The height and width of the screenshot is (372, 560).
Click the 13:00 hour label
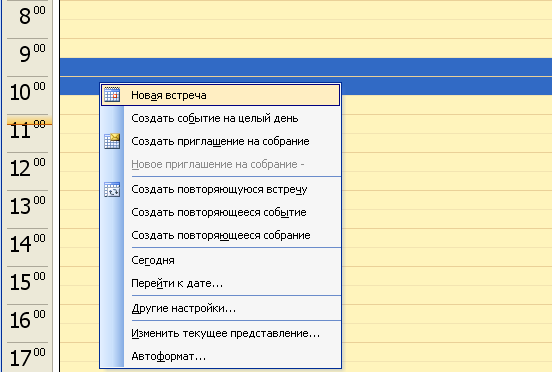tap(28, 206)
